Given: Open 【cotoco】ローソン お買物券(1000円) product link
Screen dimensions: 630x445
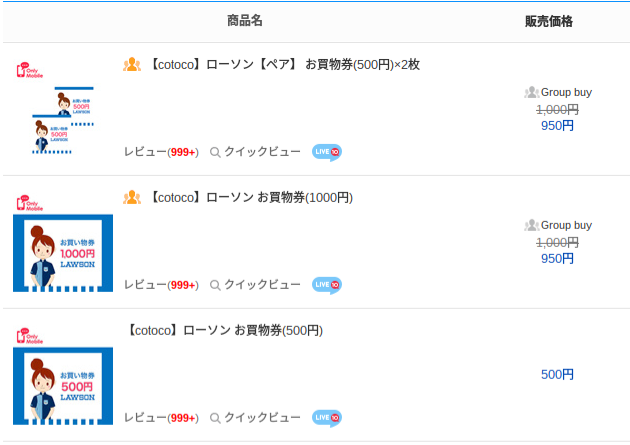Looking at the screenshot, I should 251,197.
